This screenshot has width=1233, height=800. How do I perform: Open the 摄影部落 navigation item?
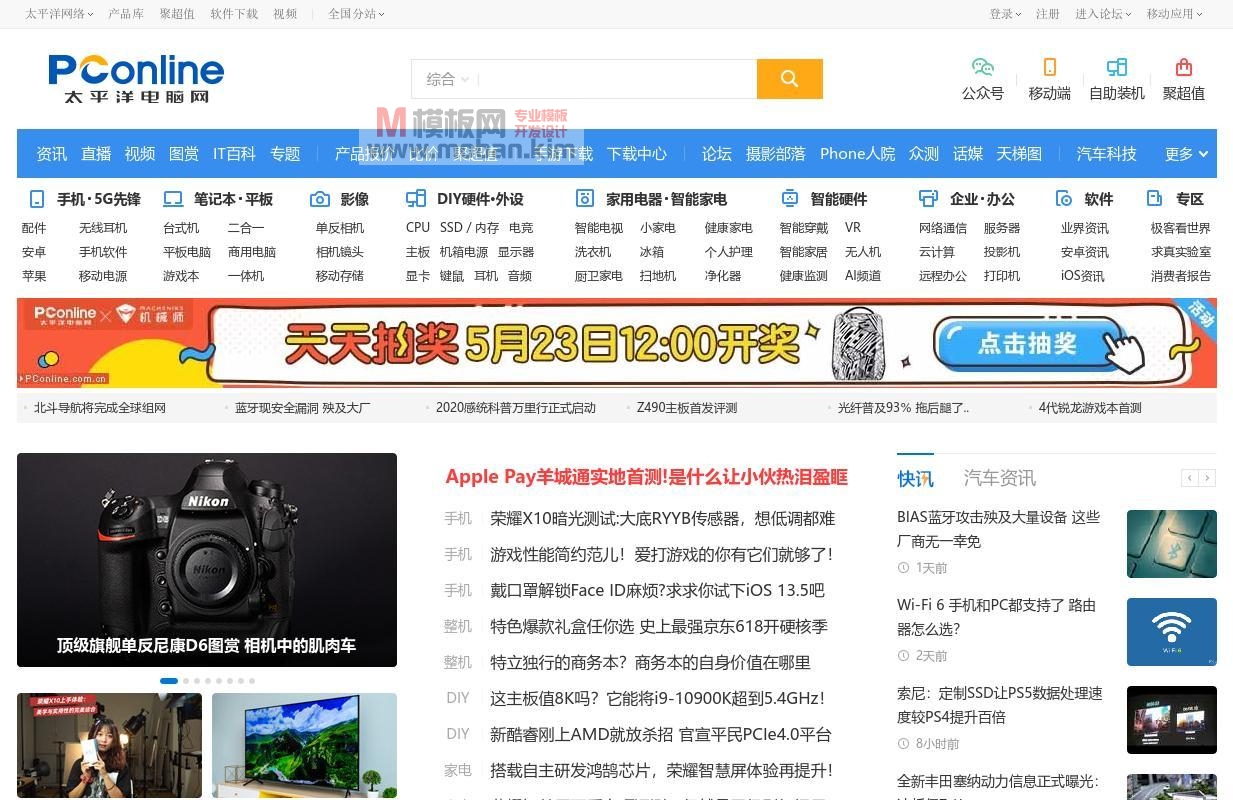[776, 154]
